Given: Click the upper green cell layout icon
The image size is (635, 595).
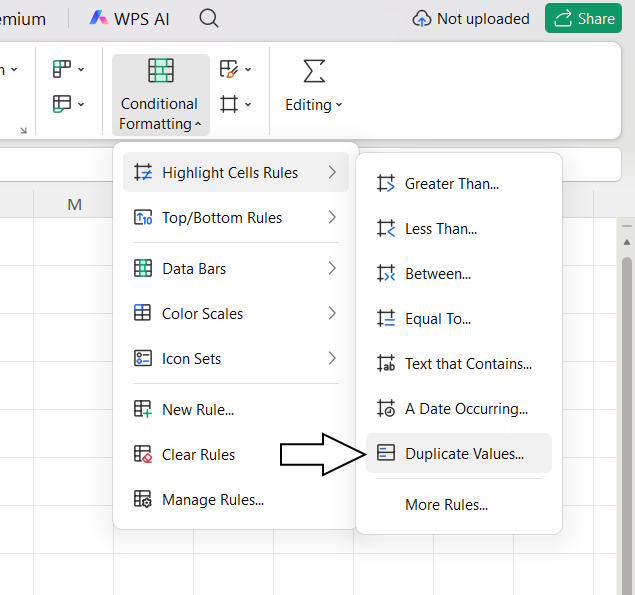Looking at the screenshot, I should click(62, 69).
